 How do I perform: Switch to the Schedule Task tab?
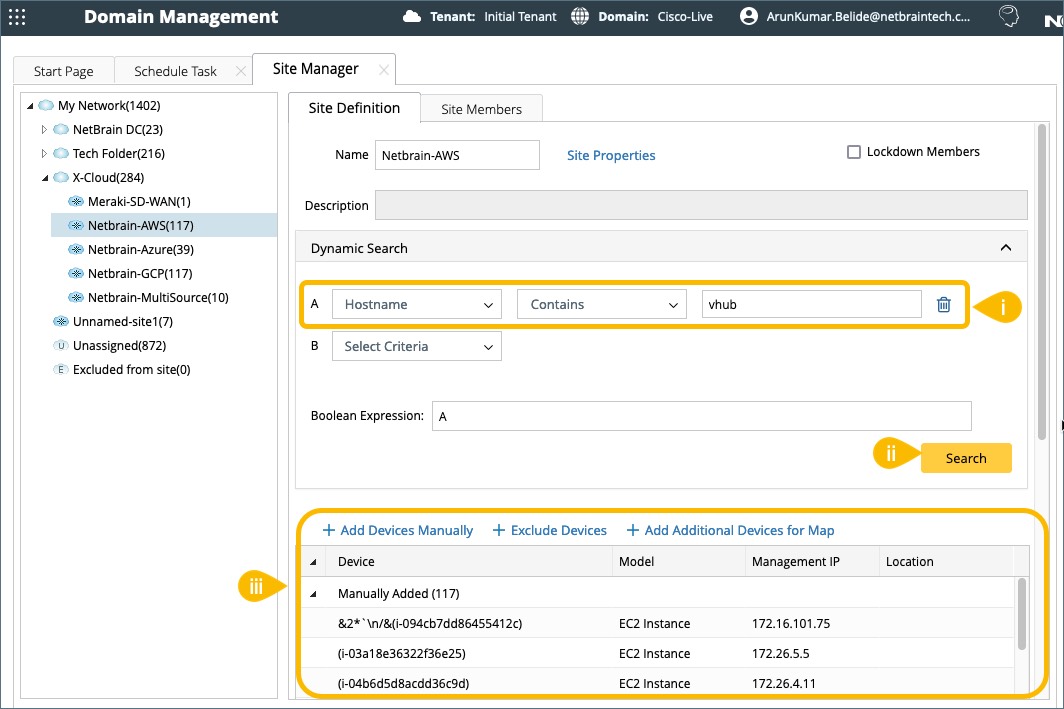(x=175, y=71)
